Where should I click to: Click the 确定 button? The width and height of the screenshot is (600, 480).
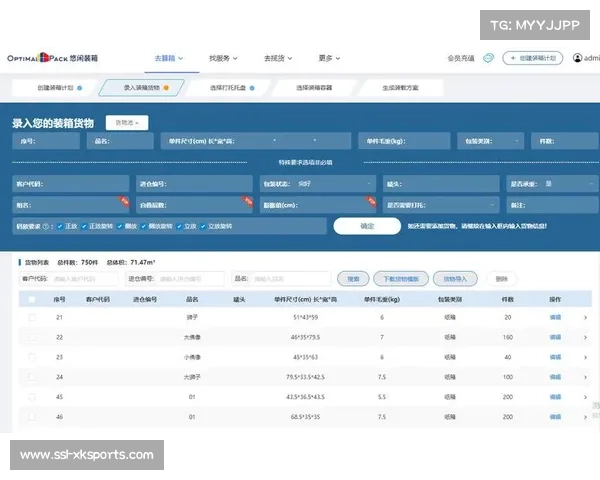click(365, 226)
